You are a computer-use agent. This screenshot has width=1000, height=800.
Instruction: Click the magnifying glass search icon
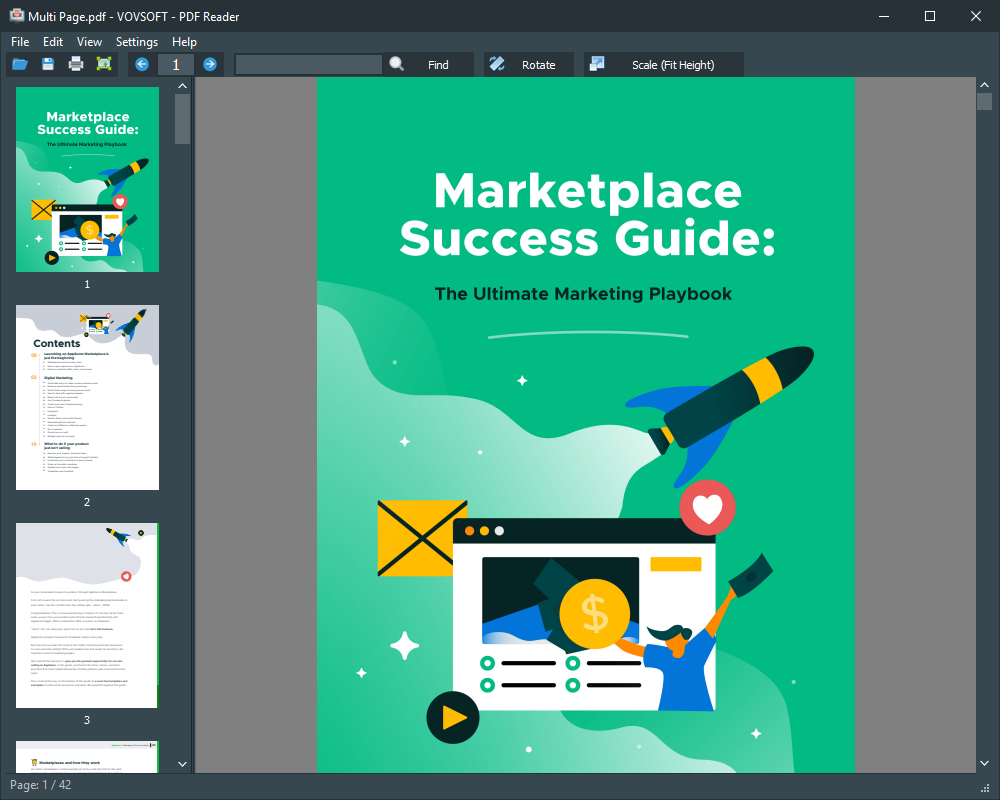pyautogui.click(x=397, y=64)
